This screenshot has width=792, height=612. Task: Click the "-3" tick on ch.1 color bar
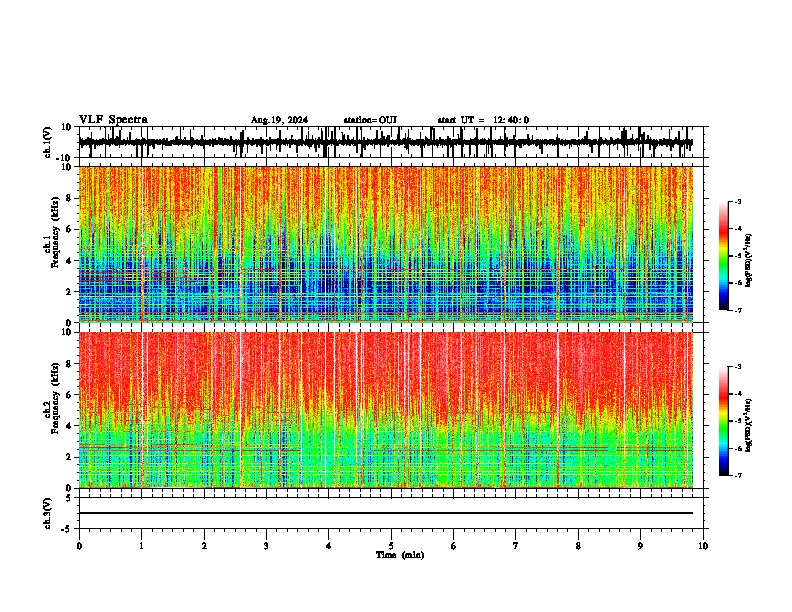tap(738, 202)
